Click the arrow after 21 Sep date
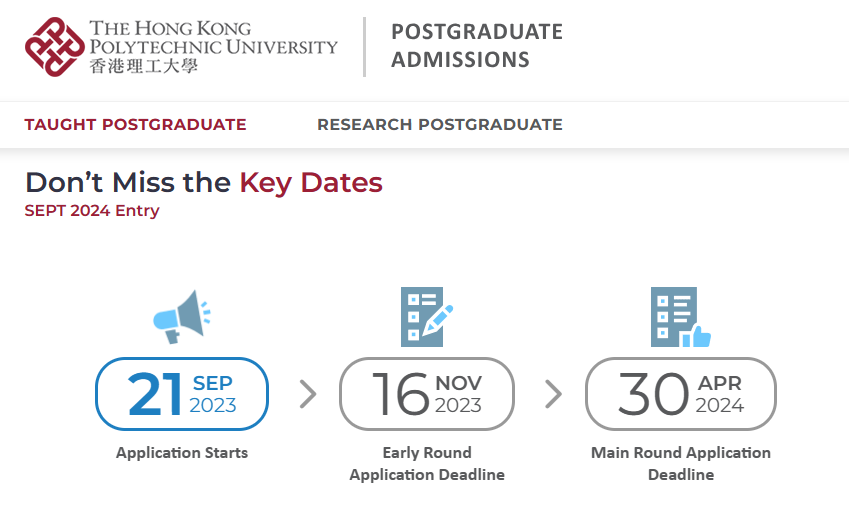 point(308,395)
